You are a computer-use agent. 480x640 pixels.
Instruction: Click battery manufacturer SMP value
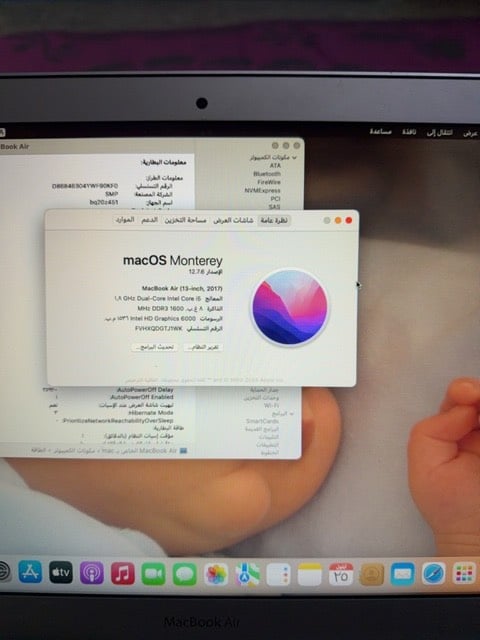click(112, 194)
